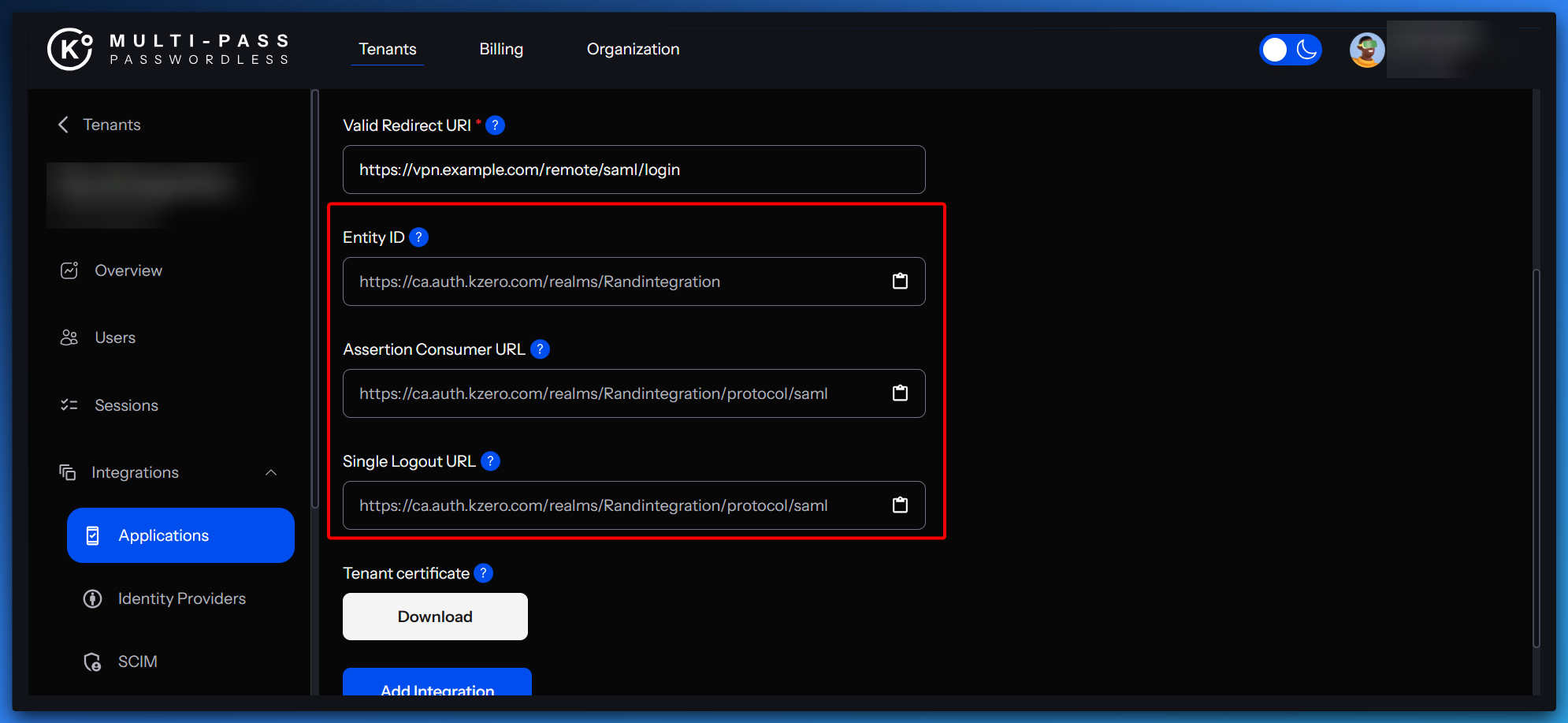Go back to Tenants list
The image size is (1568, 723).
click(x=99, y=125)
